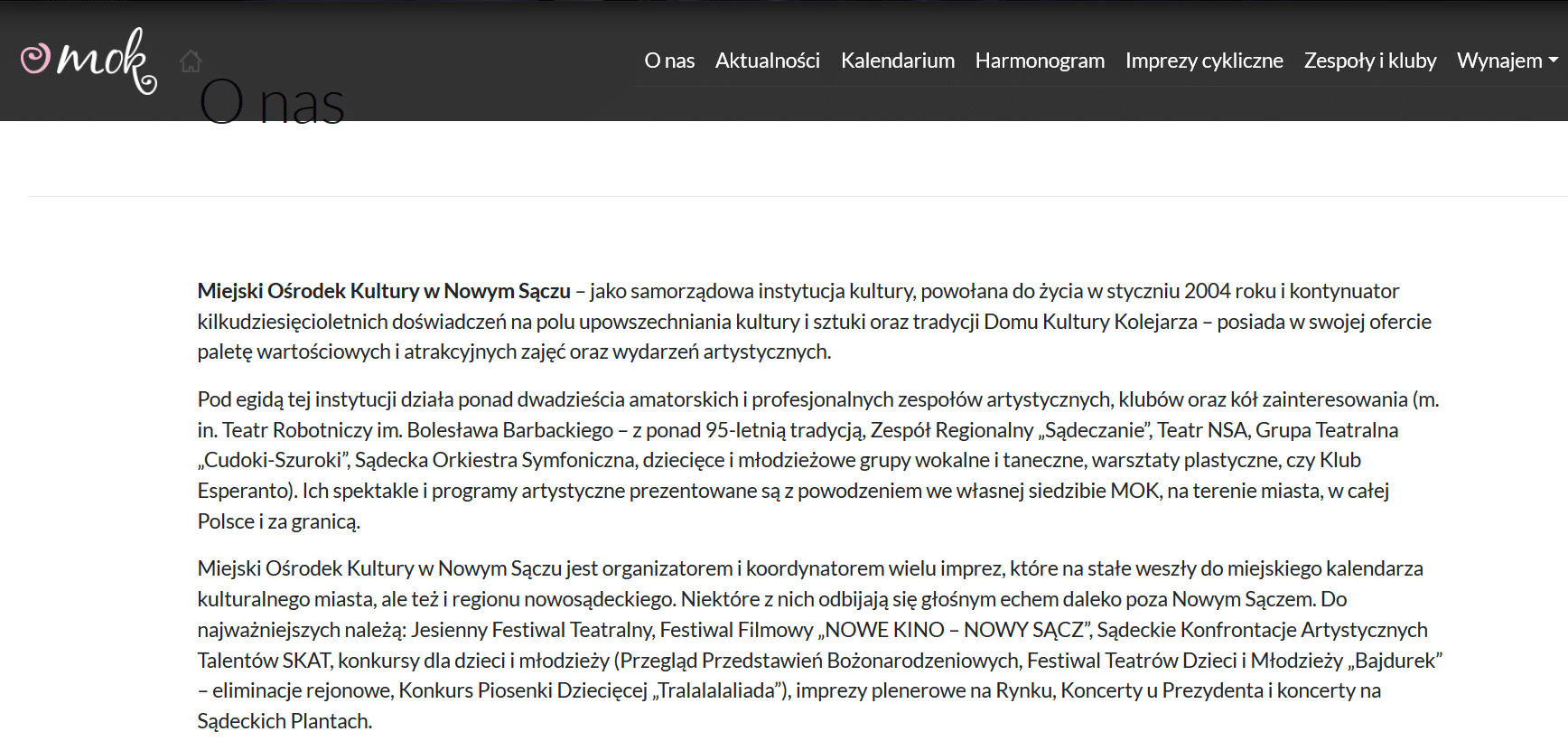Image resolution: width=1568 pixels, height=741 pixels.
Task: Click the MOK logo
Action: (89, 60)
